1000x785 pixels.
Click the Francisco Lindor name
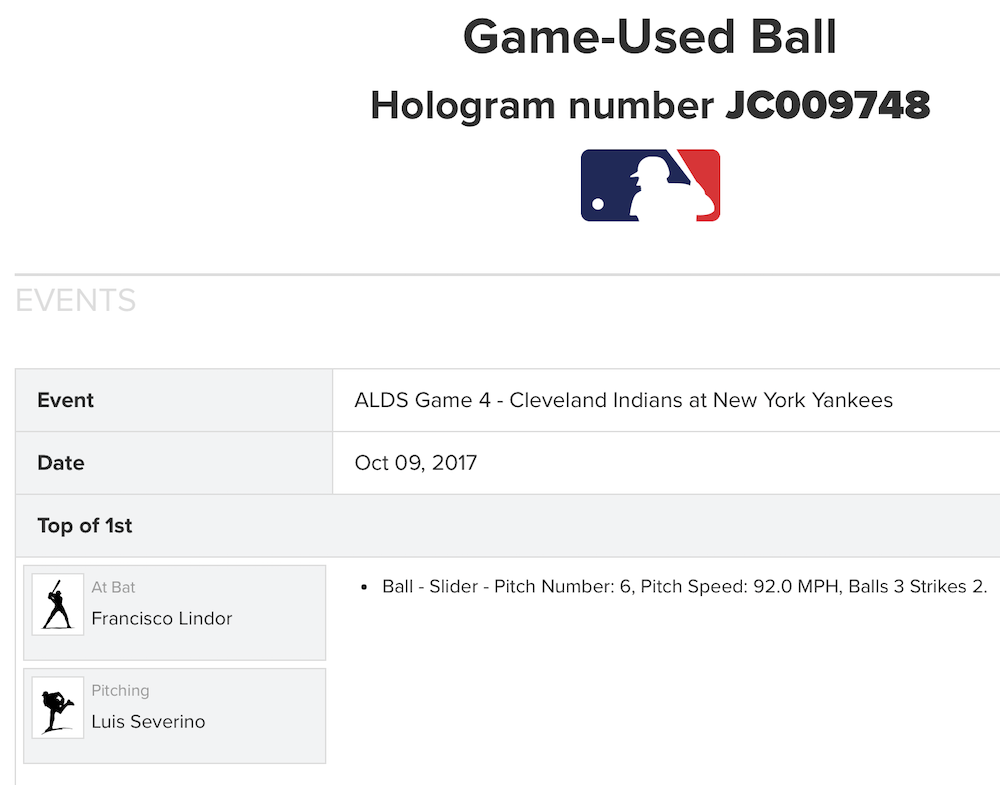[x=161, y=619]
